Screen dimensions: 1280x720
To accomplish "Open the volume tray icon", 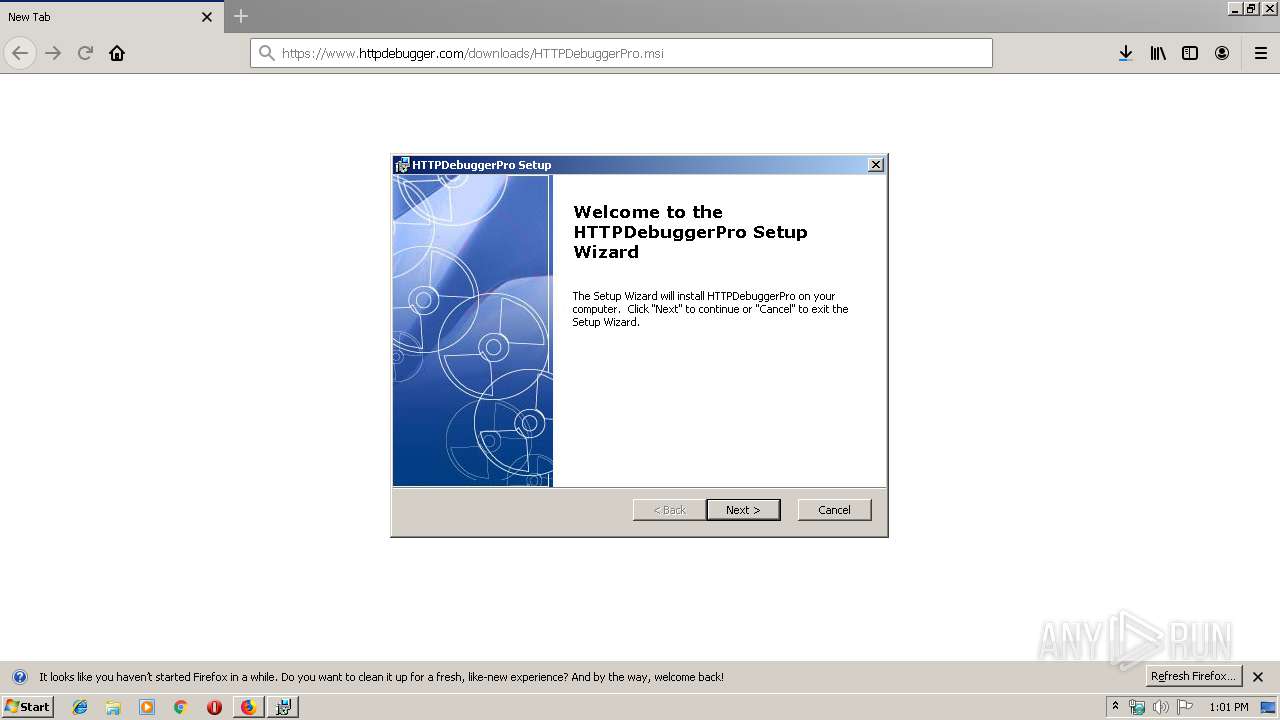I will point(1161,707).
